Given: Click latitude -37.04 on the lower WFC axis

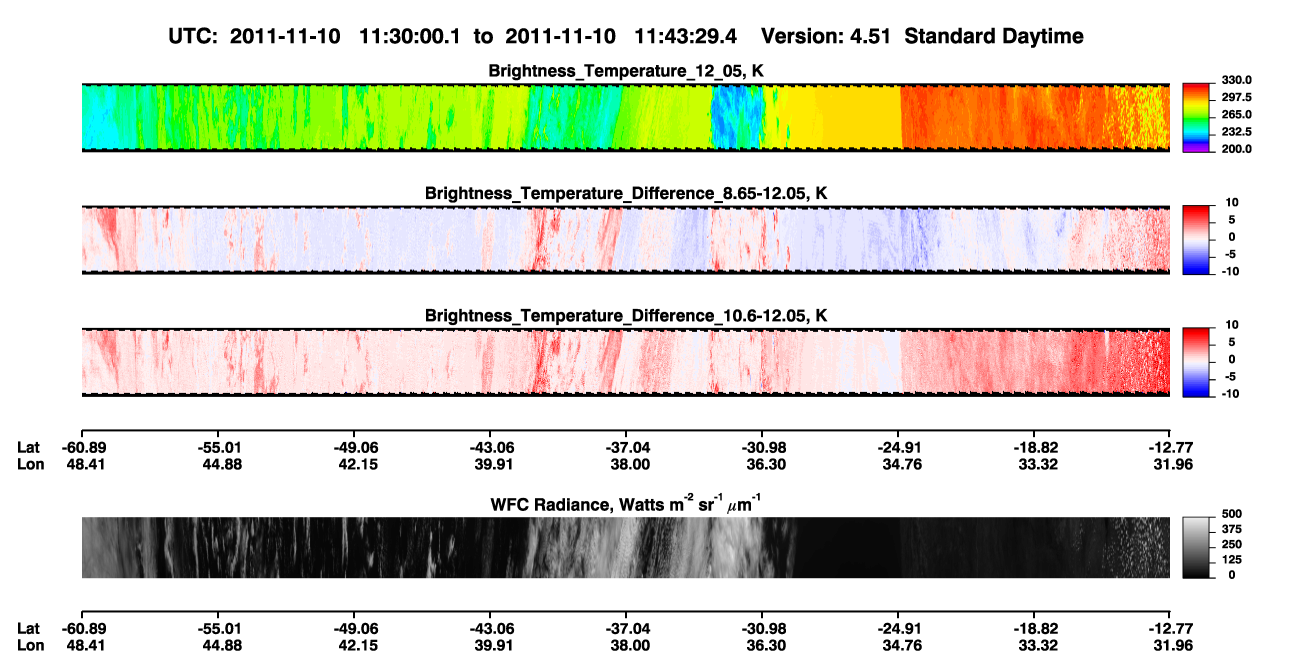Looking at the screenshot, I should 626,628.
